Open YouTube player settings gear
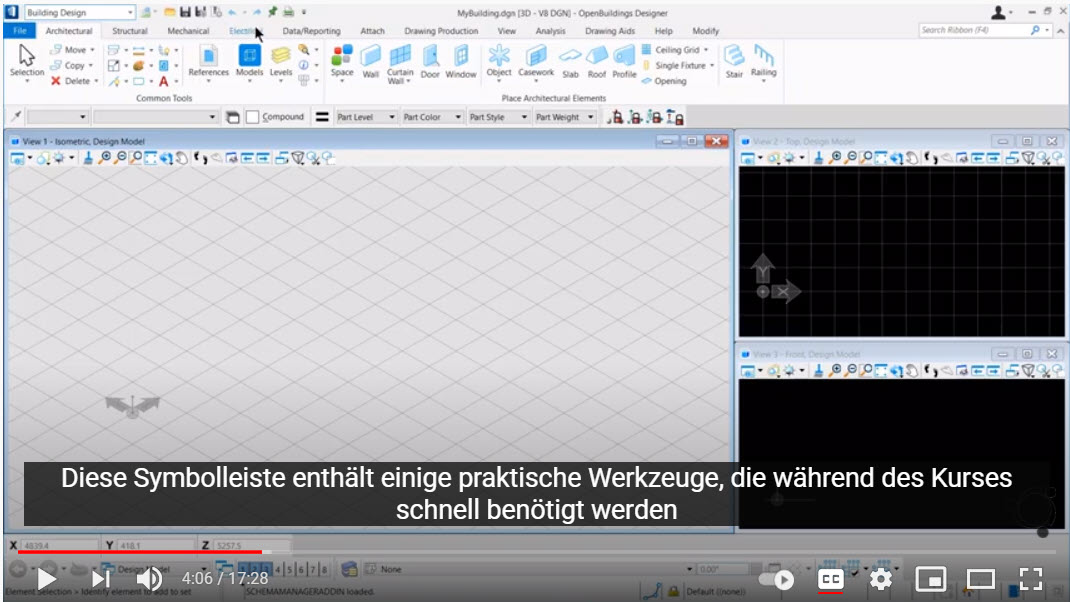Screen dimensions: 1070x602 point(880,579)
